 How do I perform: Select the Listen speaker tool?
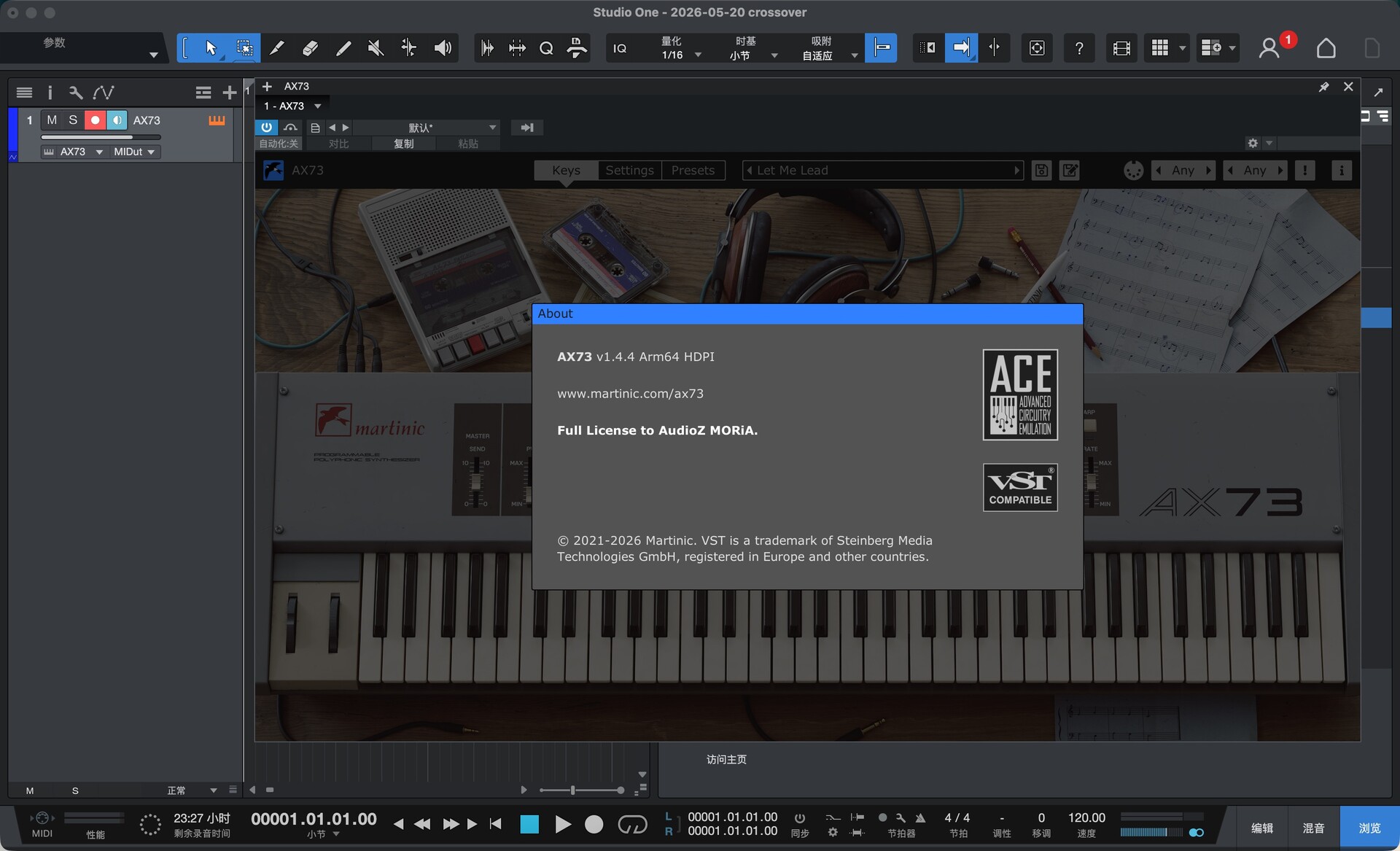[x=443, y=48]
